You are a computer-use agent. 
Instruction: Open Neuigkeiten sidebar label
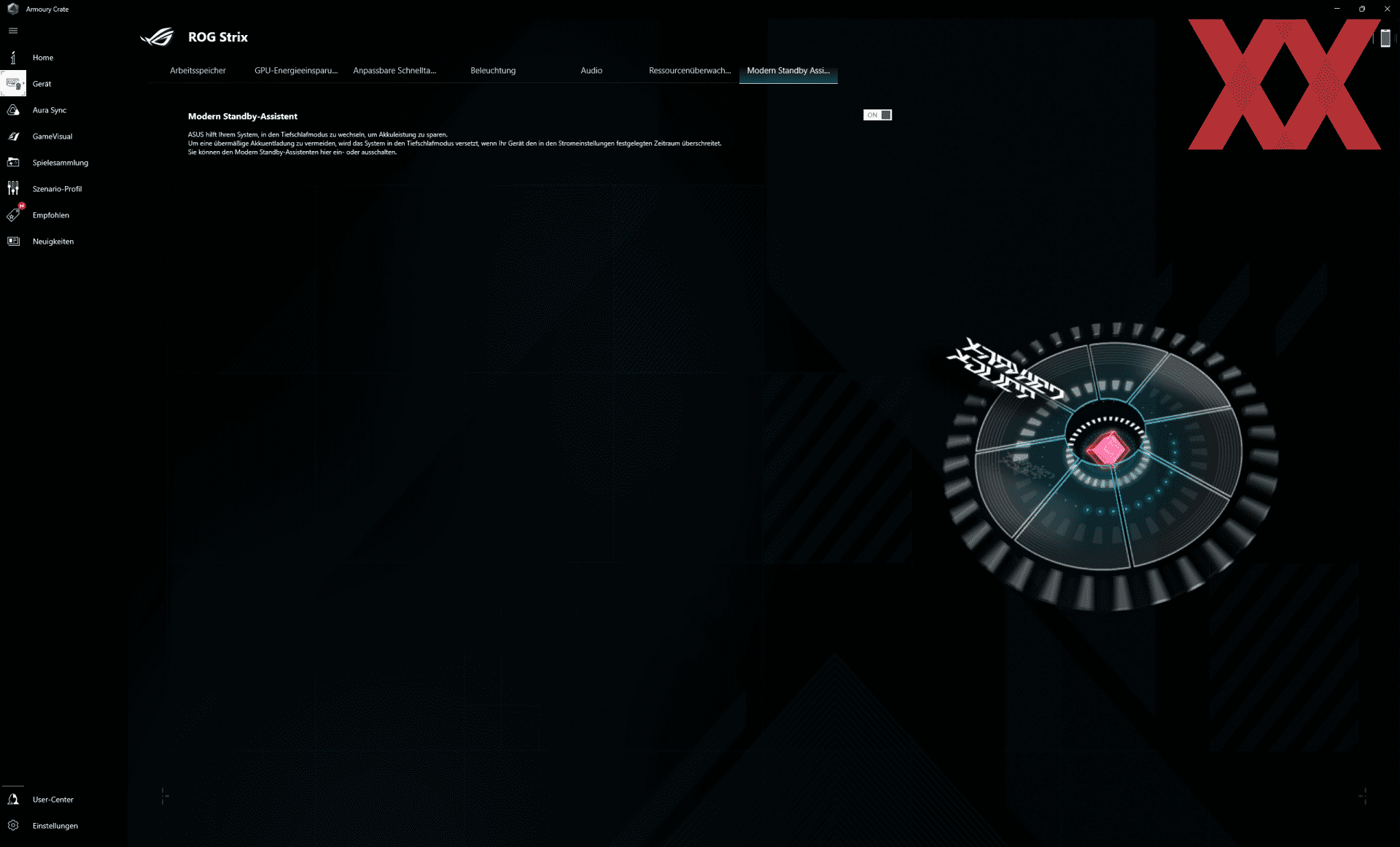(53, 241)
